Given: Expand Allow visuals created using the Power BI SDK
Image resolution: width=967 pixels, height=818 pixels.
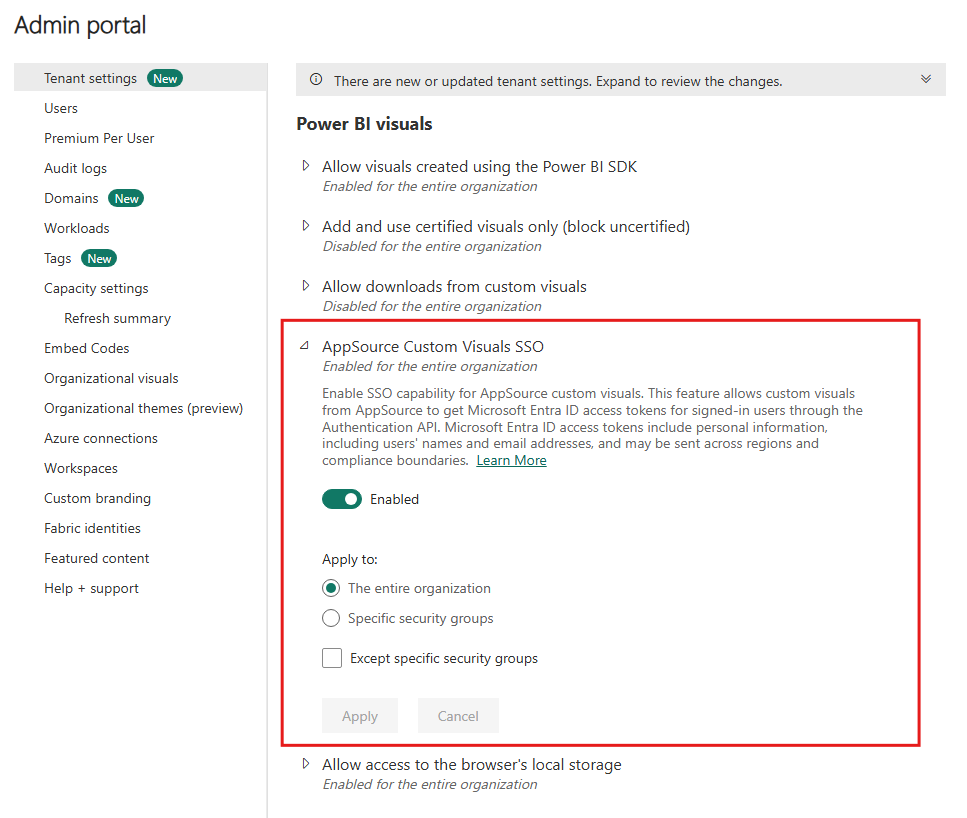Looking at the screenshot, I should click(x=305, y=167).
